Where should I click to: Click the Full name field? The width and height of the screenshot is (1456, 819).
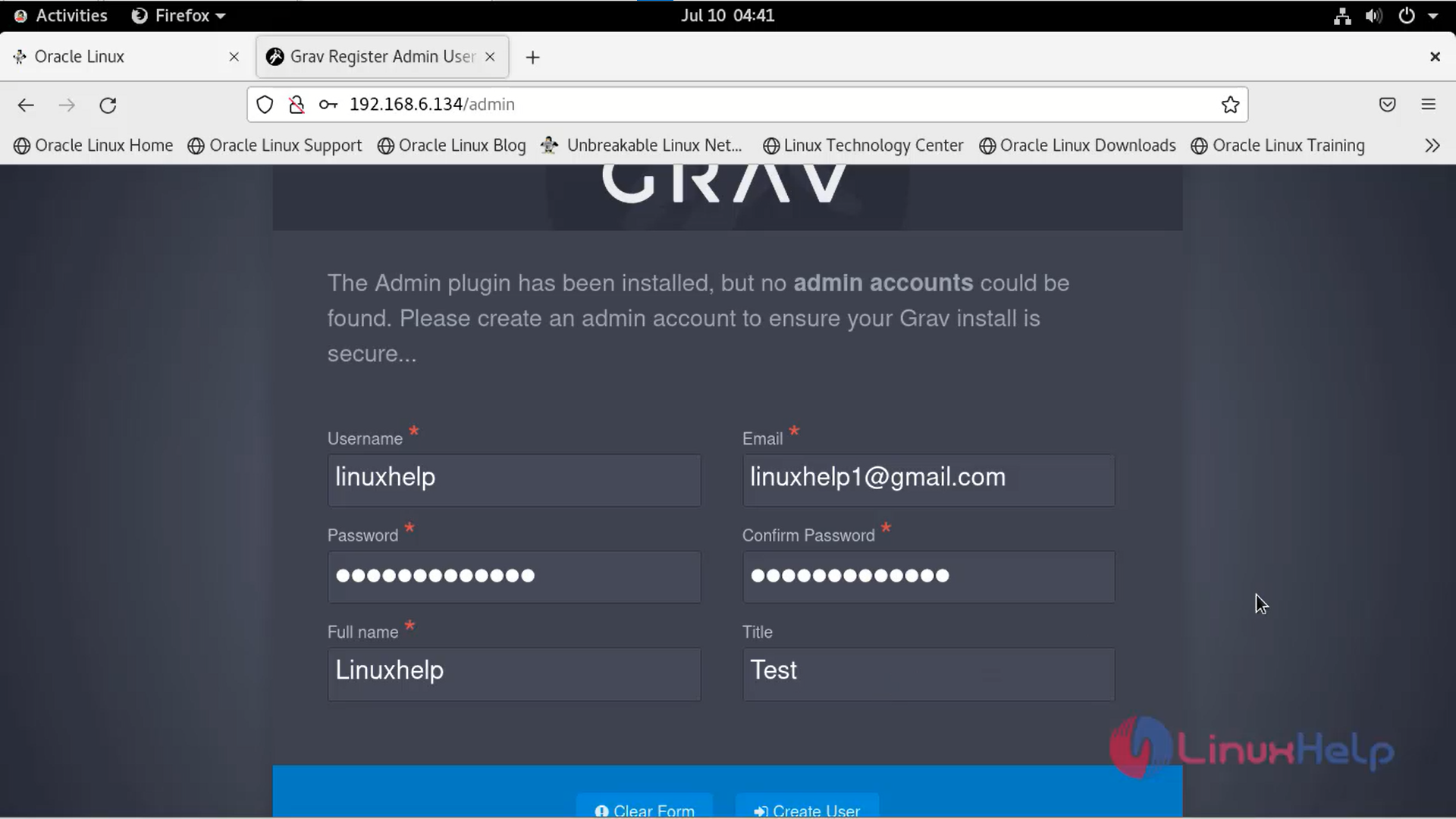[514, 673]
